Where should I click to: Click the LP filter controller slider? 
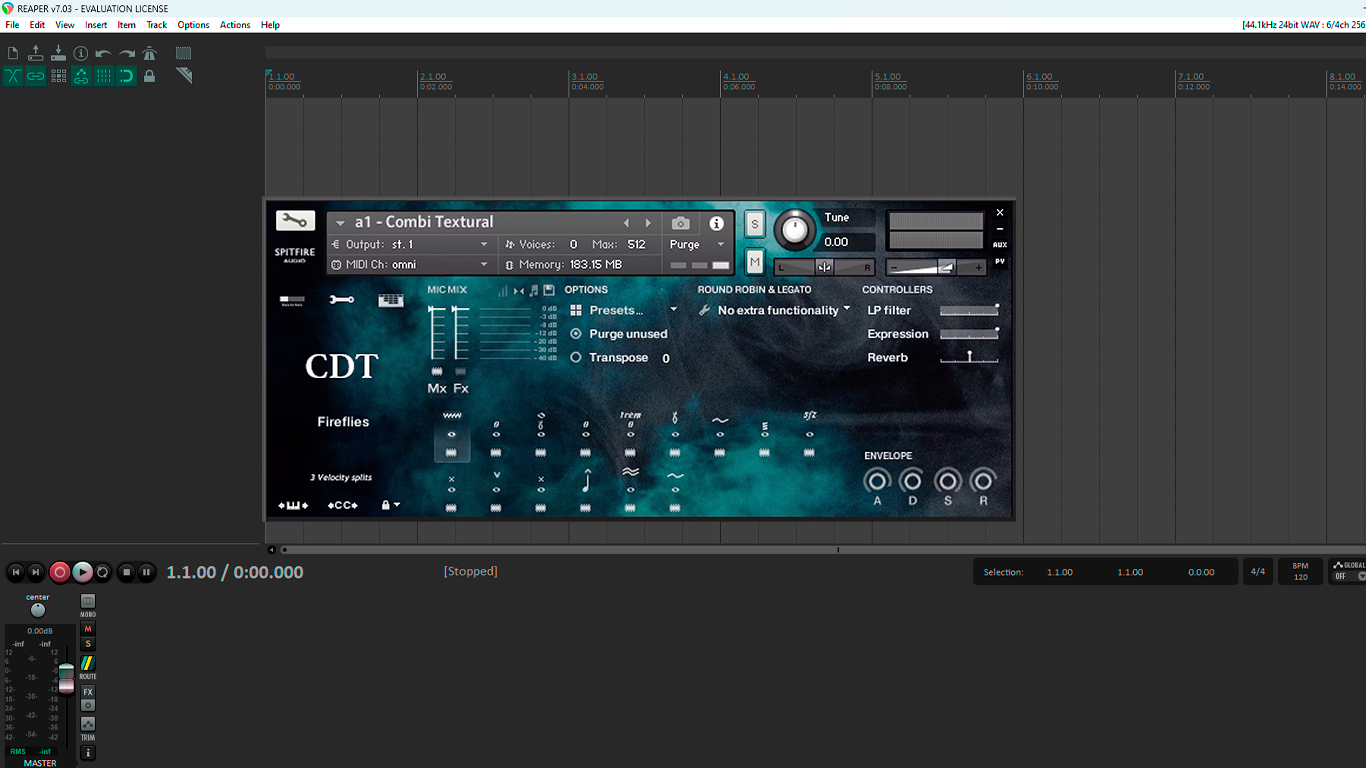point(969,310)
